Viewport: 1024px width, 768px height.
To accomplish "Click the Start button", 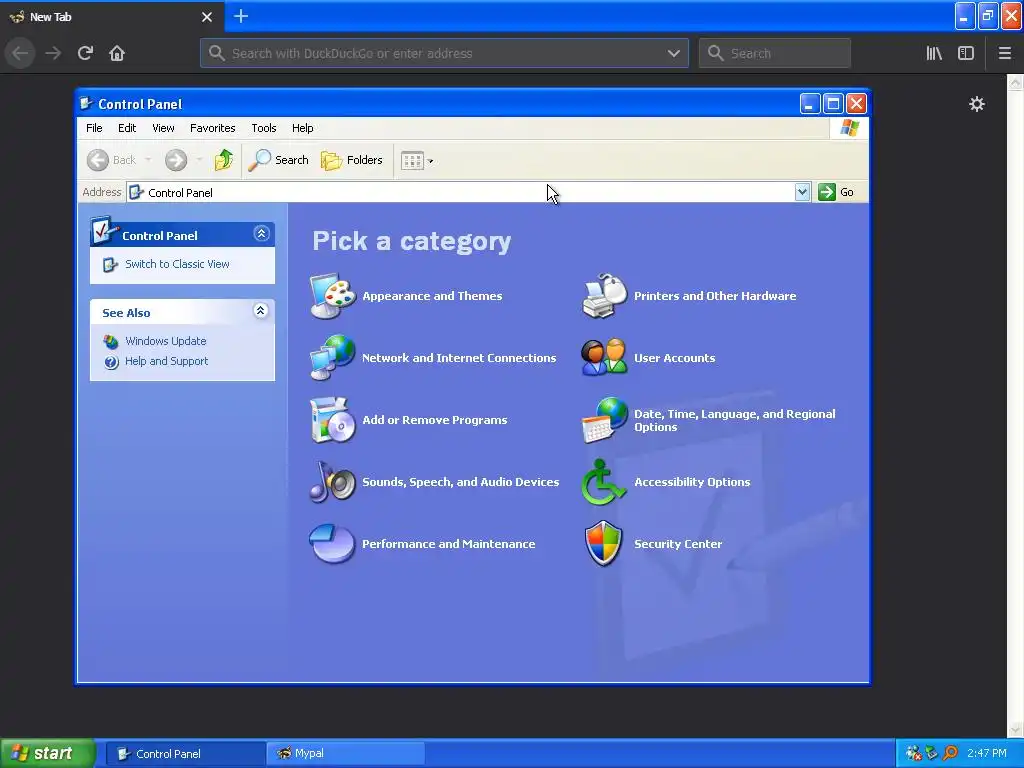I will pyautogui.click(x=48, y=753).
